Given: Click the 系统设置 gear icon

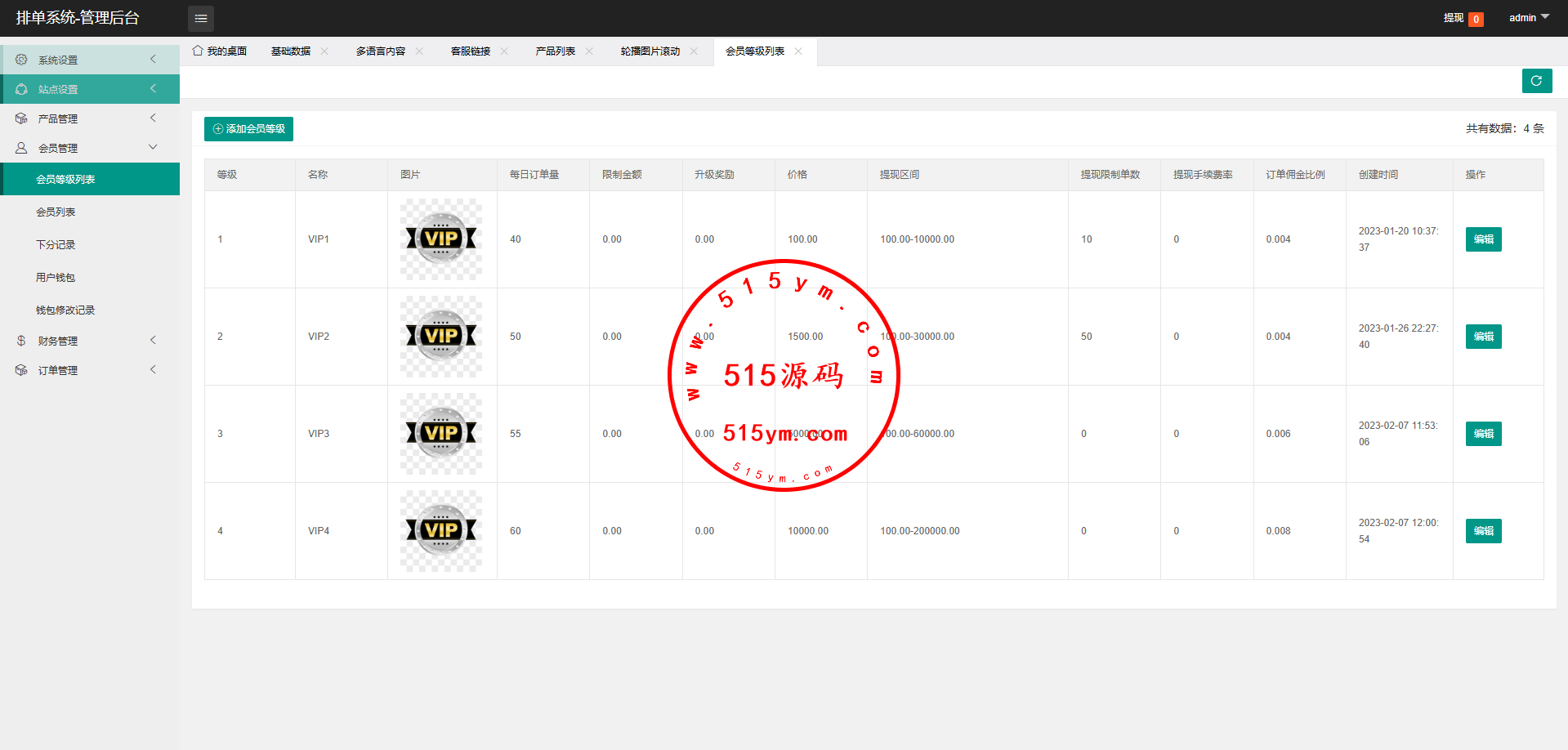Looking at the screenshot, I should click(21, 60).
